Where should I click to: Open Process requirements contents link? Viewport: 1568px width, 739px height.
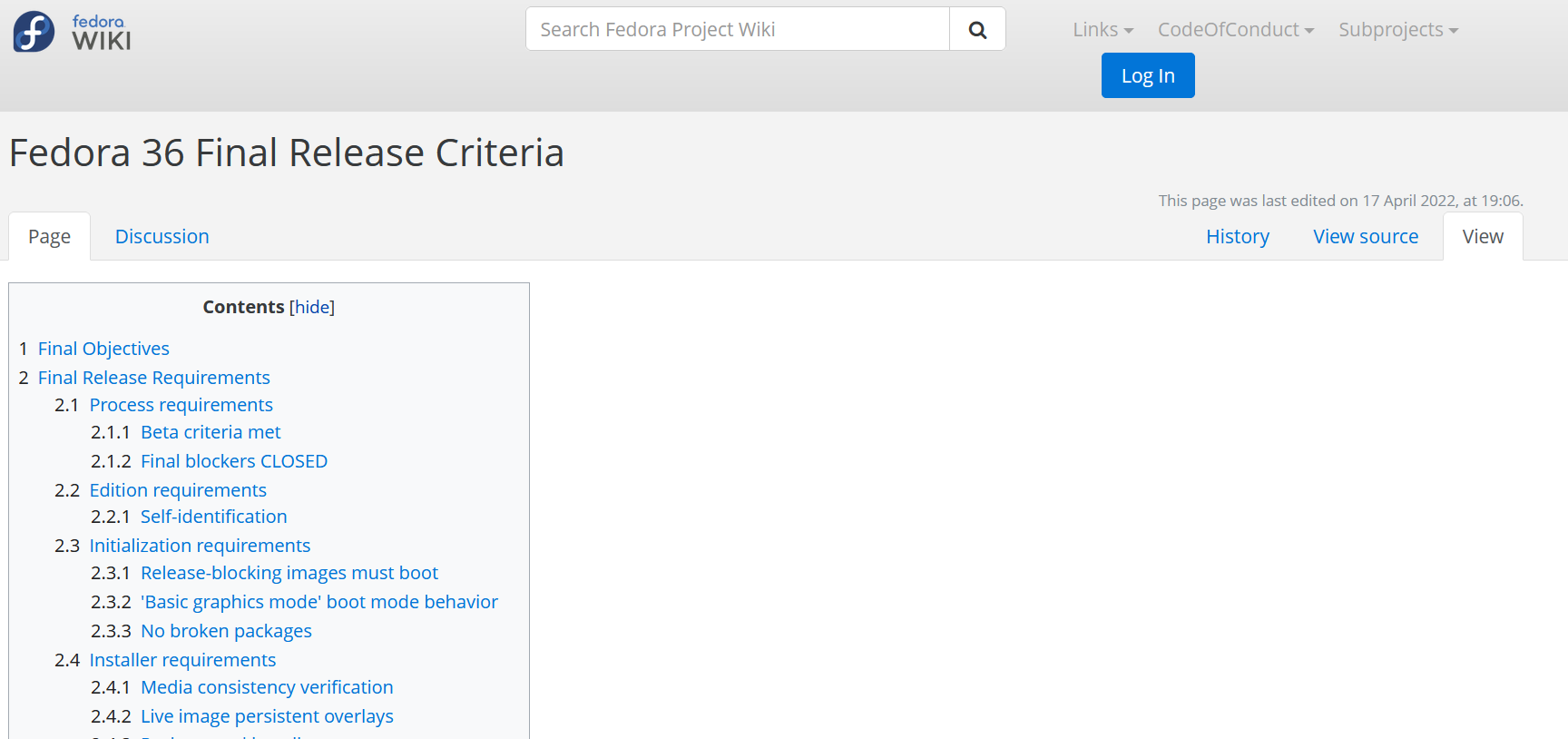pyautogui.click(x=181, y=405)
